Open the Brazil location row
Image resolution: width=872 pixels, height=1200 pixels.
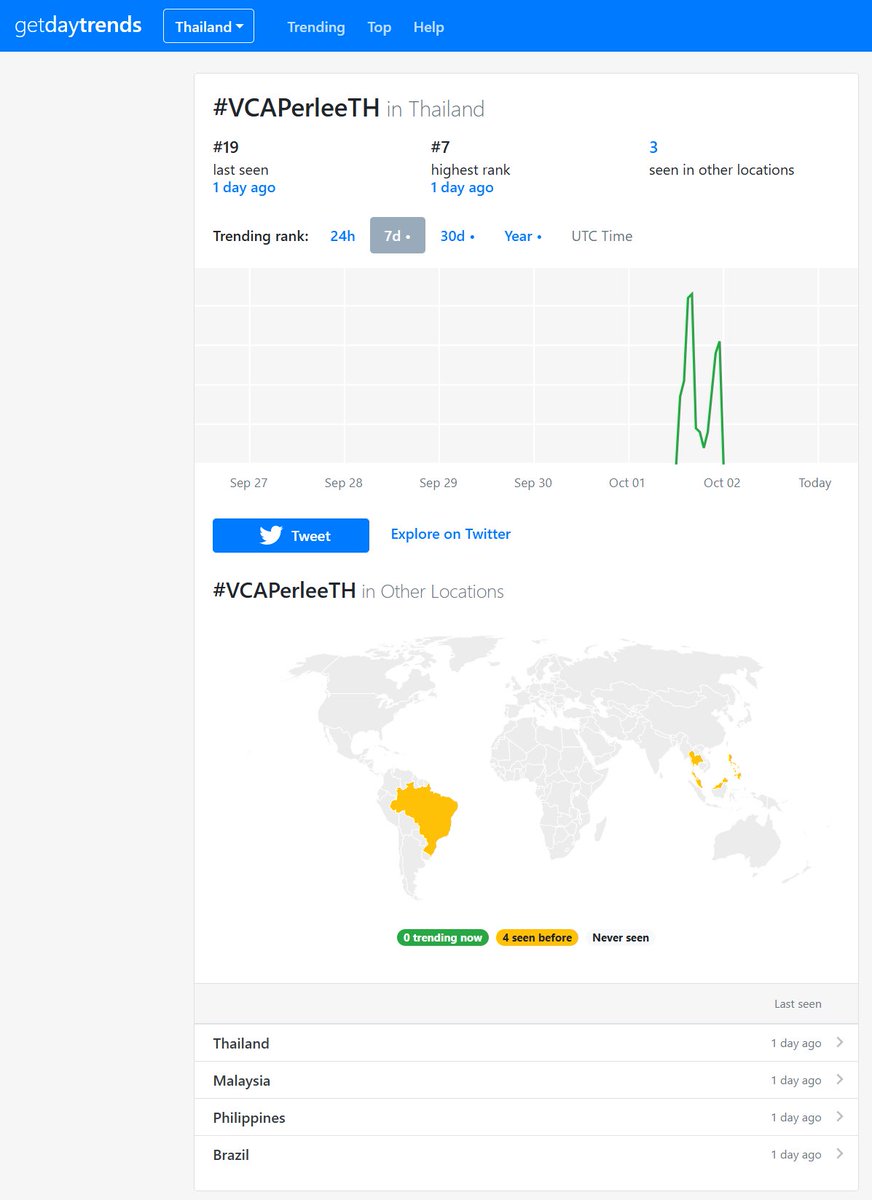pyautogui.click(x=526, y=1154)
